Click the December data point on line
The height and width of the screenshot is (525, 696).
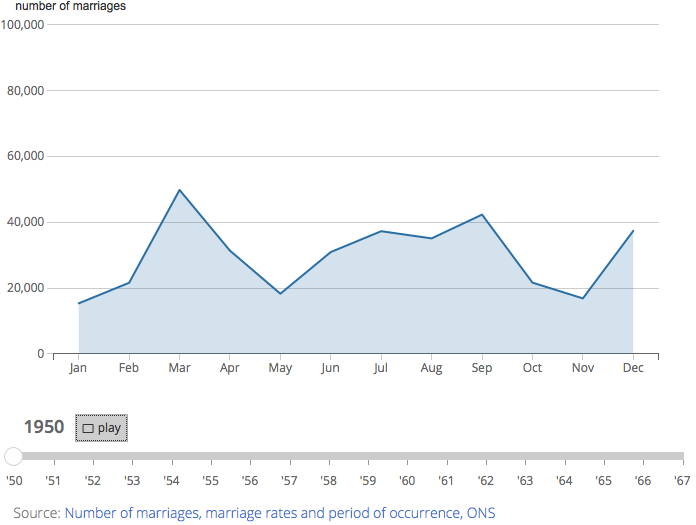point(633,231)
